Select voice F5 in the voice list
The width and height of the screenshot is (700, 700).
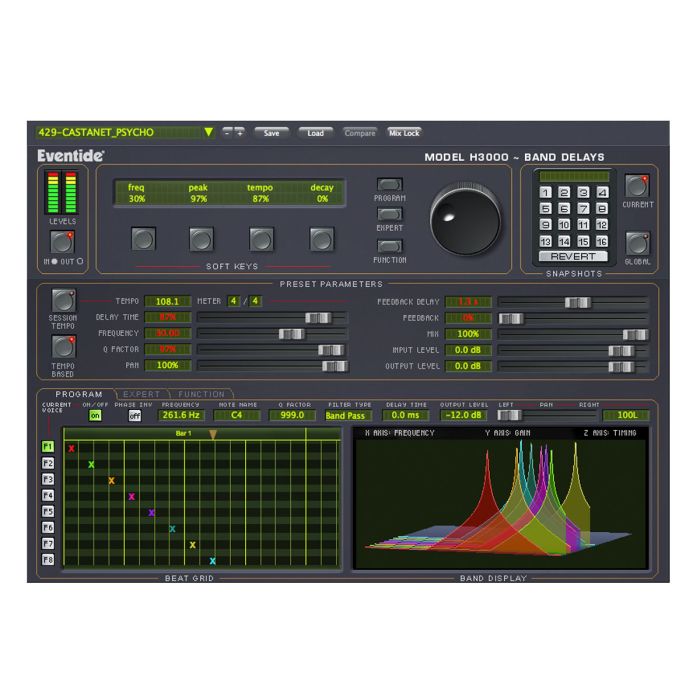point(47,511)
